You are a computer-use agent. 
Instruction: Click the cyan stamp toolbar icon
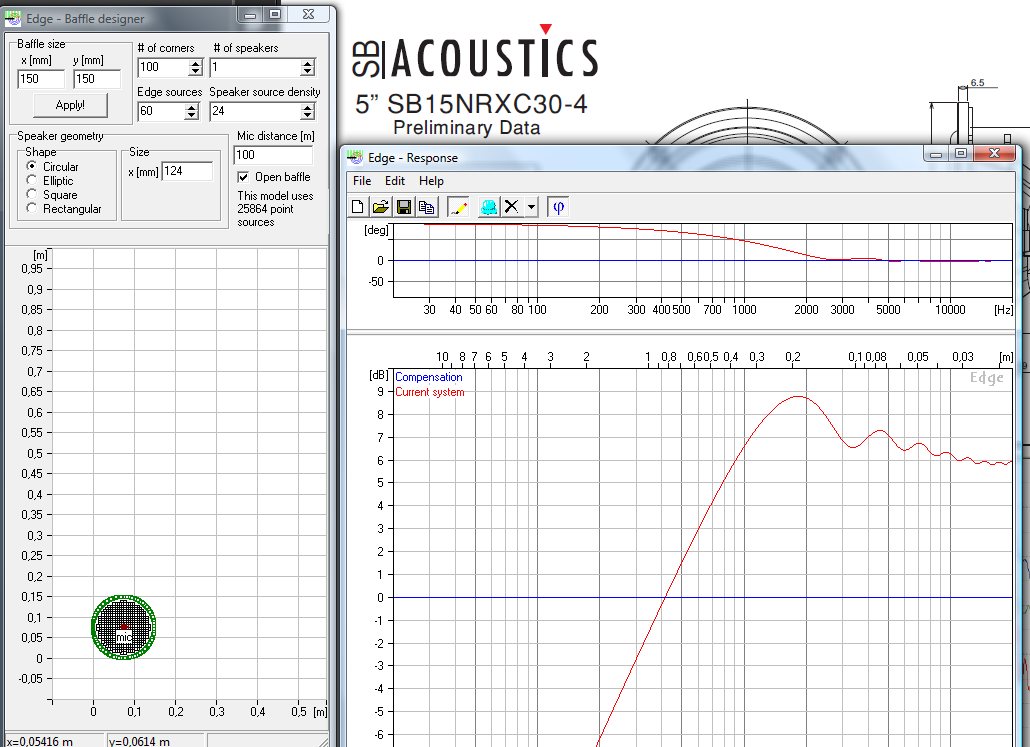click(489, 208)
